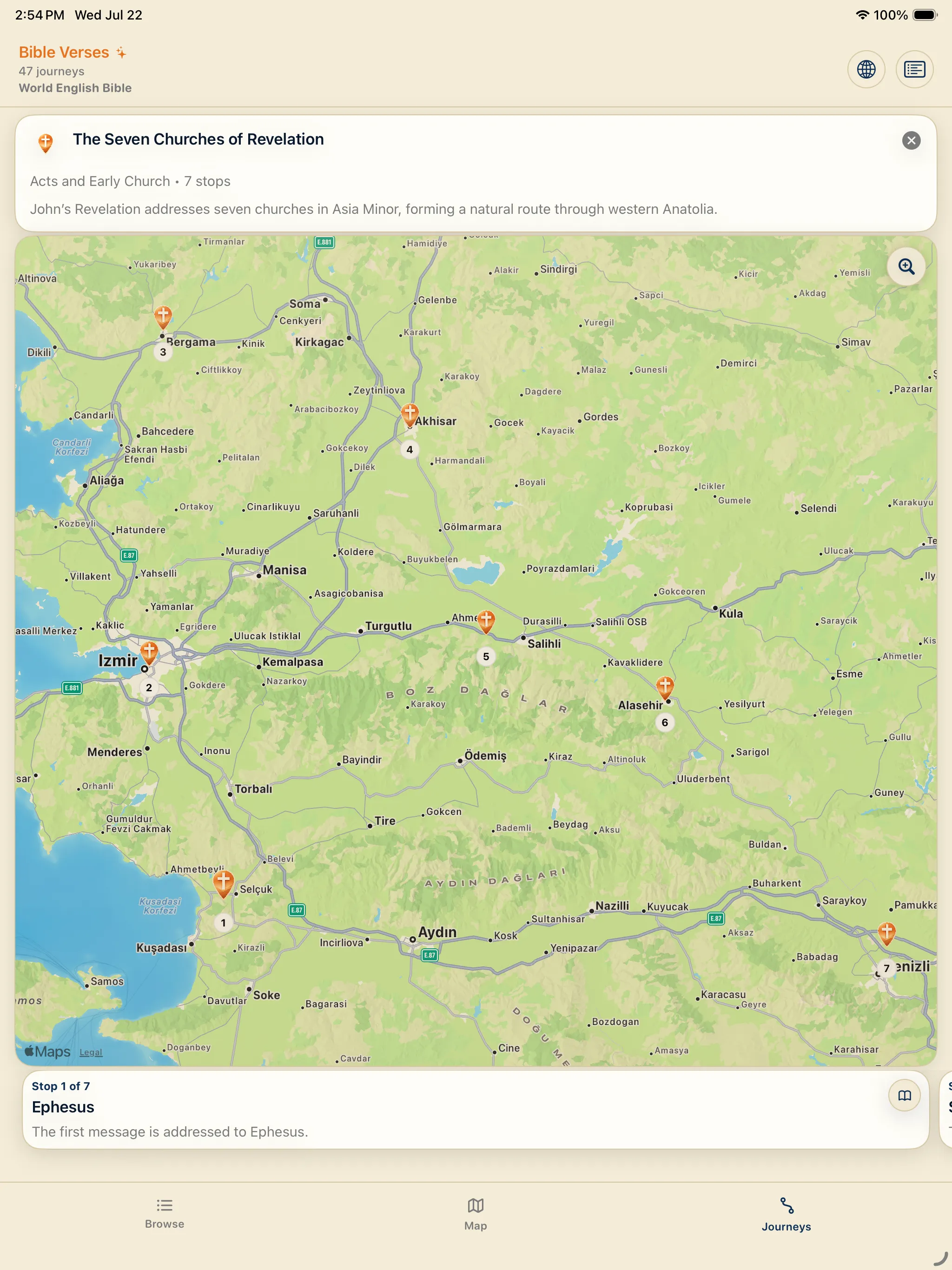This screenshot has height=1270, width=952.
Task: Select the Thyatira pin at Akhisar
Action: click(x=410, y=415)
